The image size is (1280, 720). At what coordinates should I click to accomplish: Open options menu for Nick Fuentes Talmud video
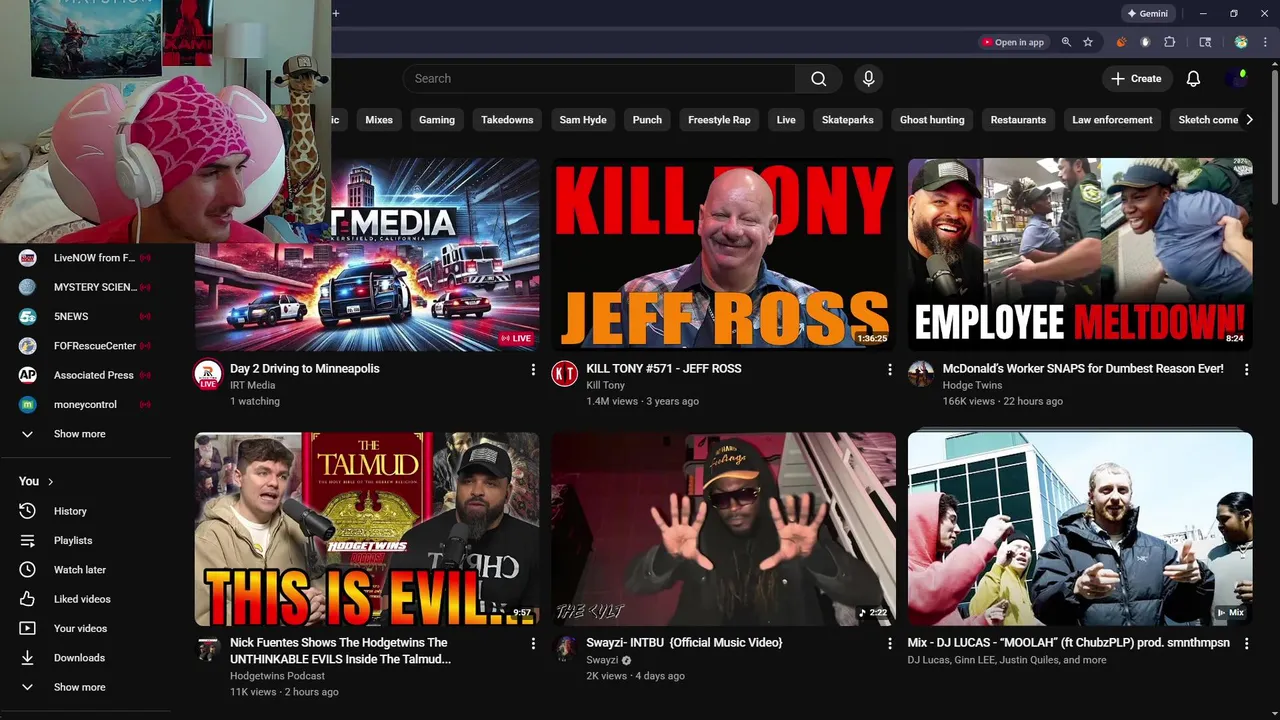(533, 644)
